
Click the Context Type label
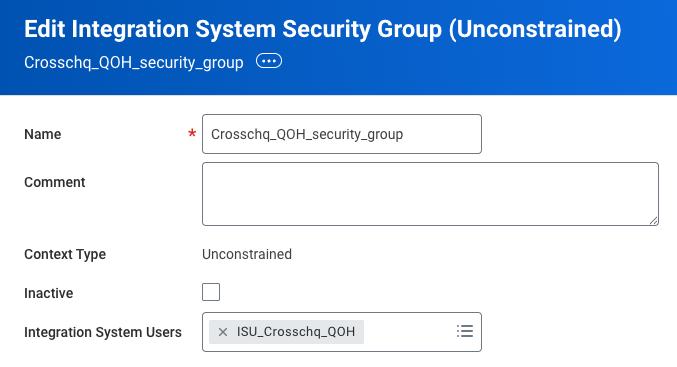tap(65, 254)
